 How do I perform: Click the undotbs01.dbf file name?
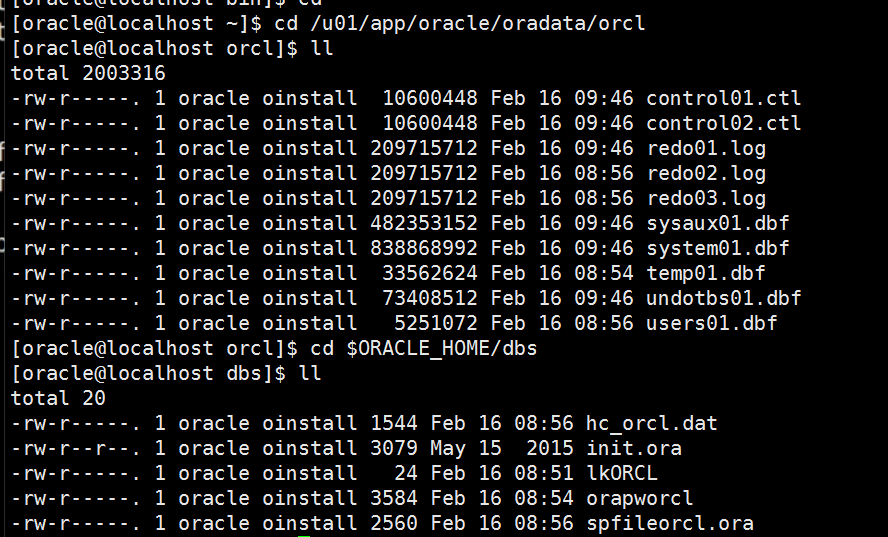723,298
